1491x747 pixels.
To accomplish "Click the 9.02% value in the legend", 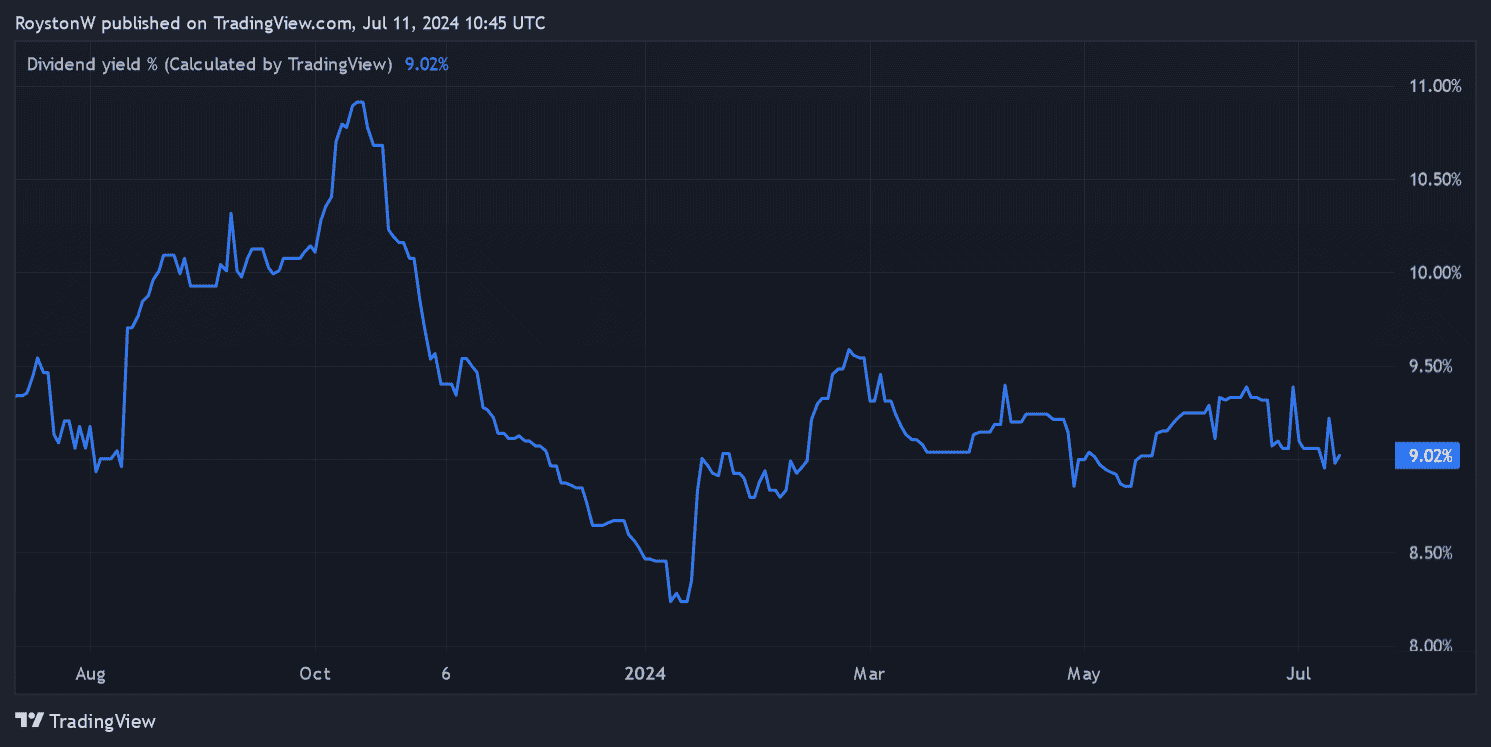I will [426, 64].
